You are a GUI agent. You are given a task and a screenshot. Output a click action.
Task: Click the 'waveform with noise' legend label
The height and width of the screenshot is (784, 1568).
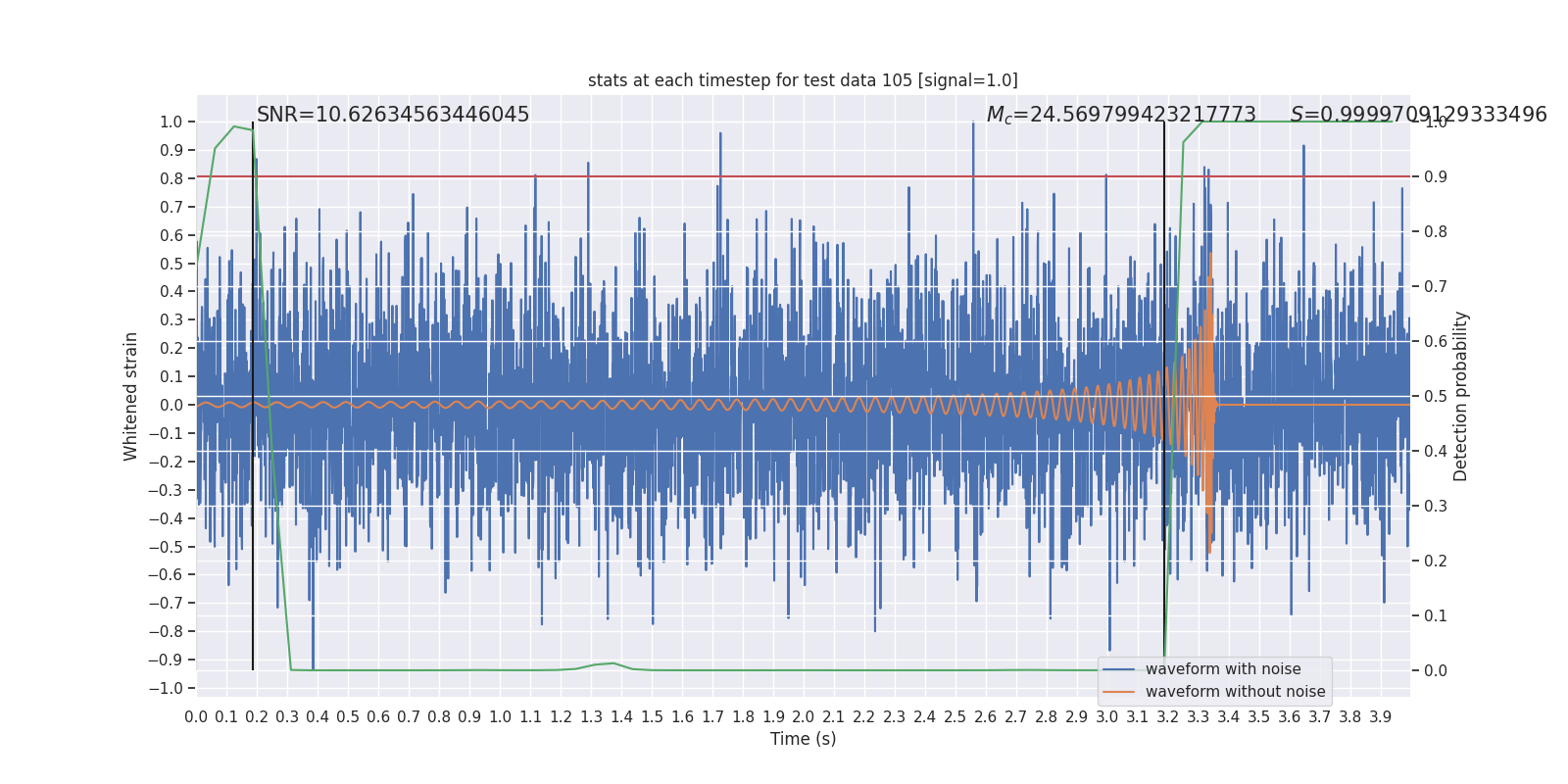[1223, 669]
